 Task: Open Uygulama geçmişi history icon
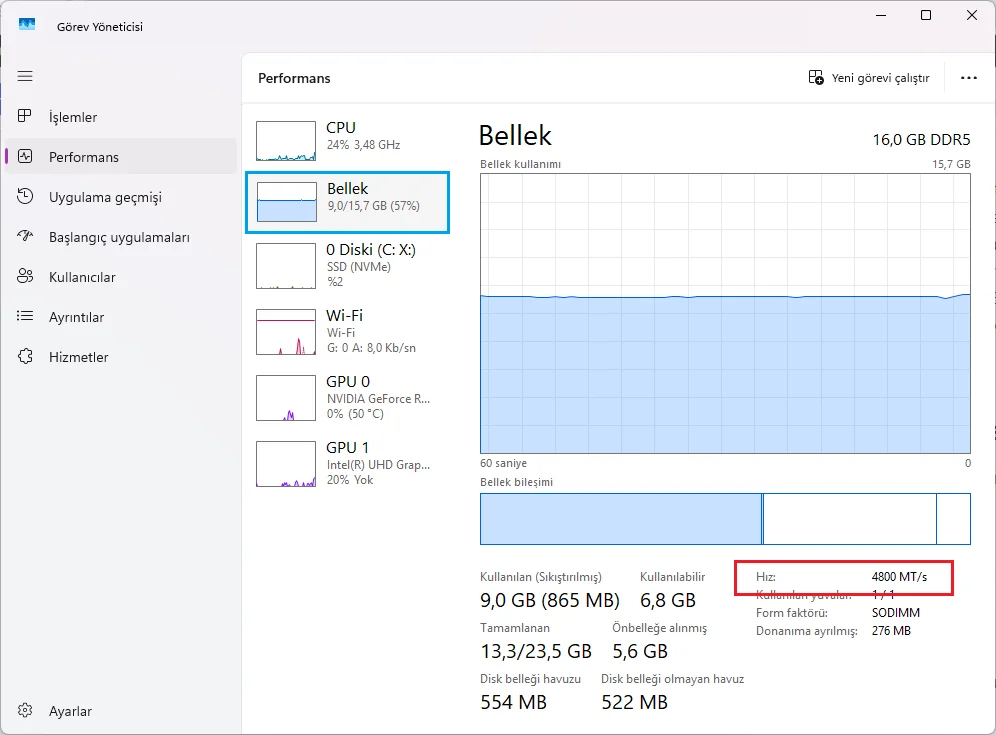pos(25,196)
